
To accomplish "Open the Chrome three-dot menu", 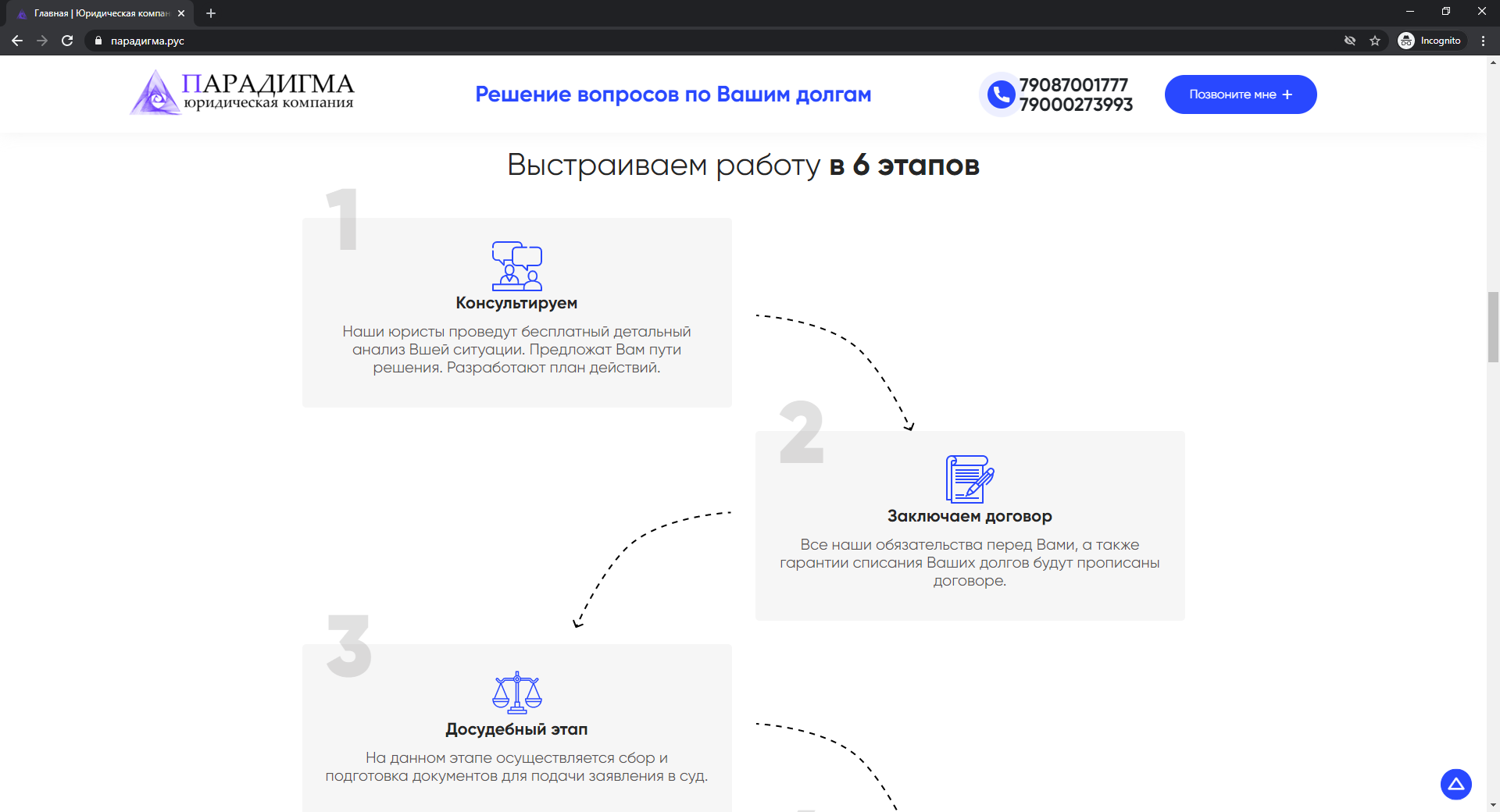I will click(1483, 41).
